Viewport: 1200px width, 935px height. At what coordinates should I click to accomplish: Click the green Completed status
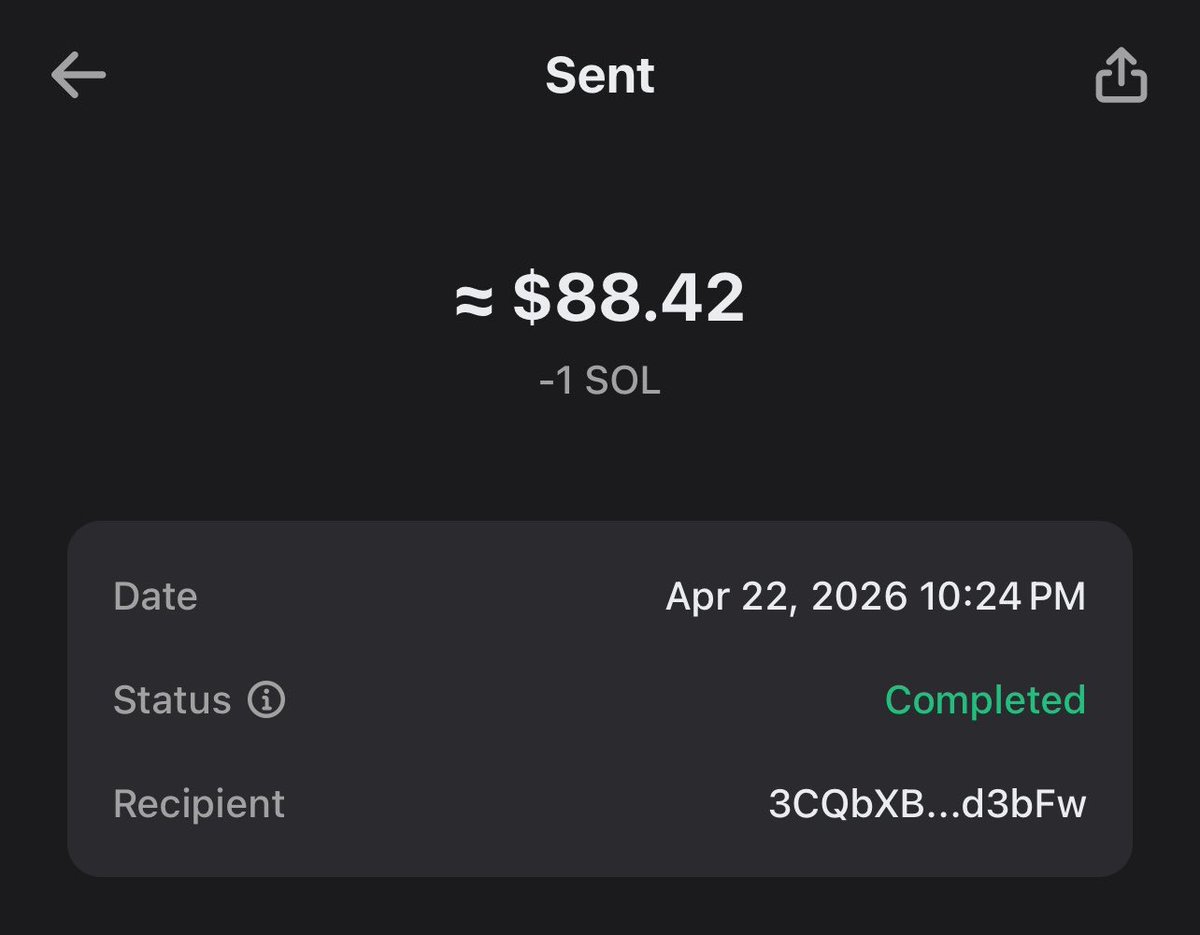point(985,701)
